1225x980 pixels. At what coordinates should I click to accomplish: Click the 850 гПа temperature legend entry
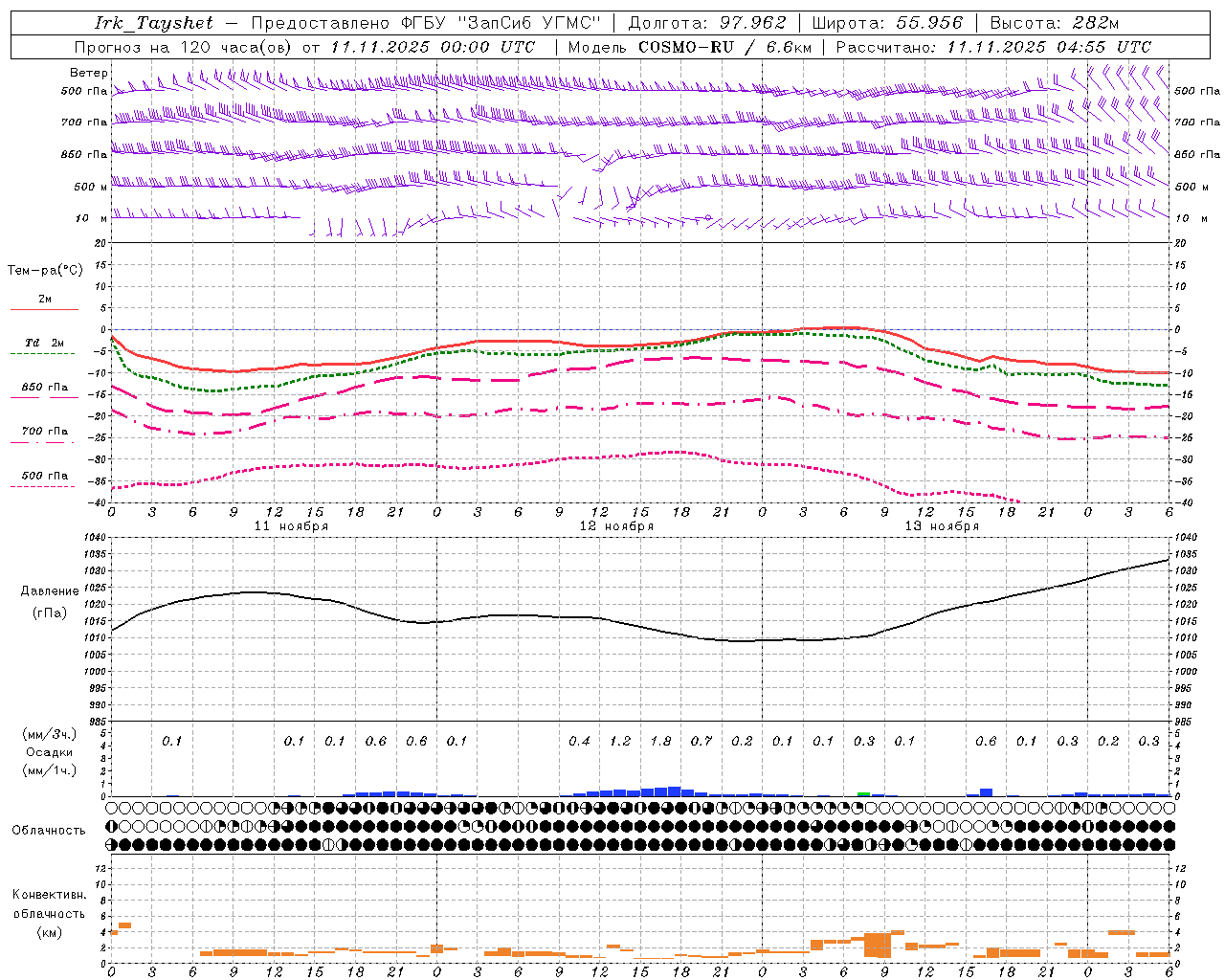point(44,388)
